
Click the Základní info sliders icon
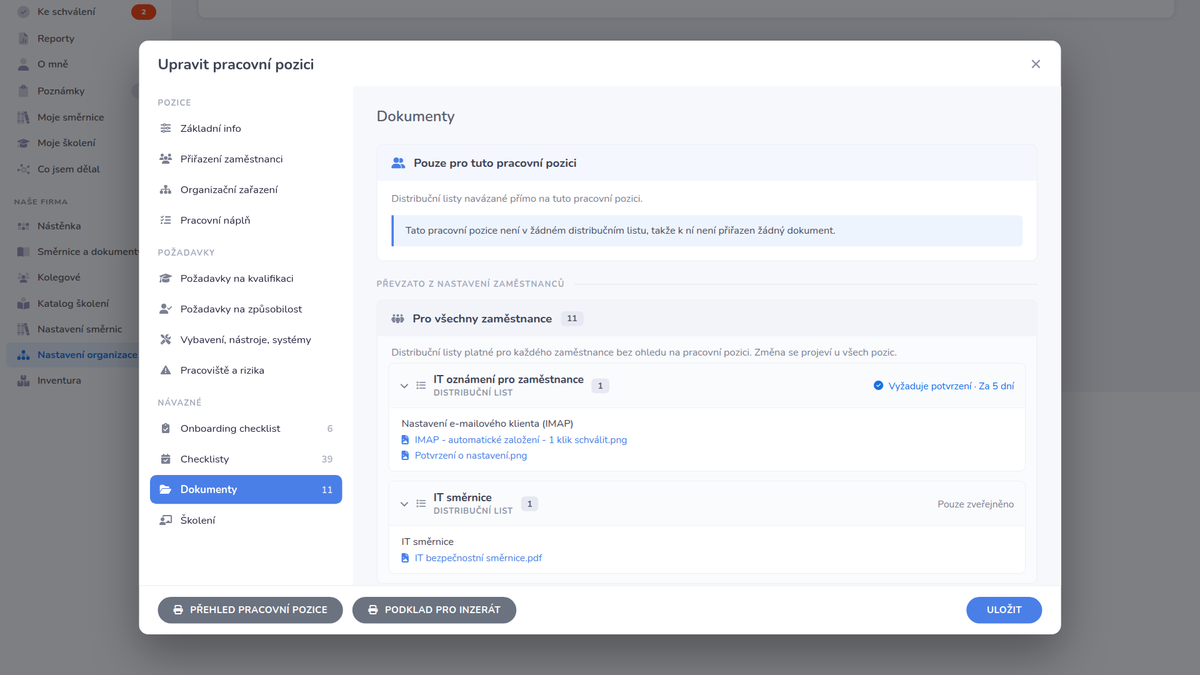[x=166, y=129]
